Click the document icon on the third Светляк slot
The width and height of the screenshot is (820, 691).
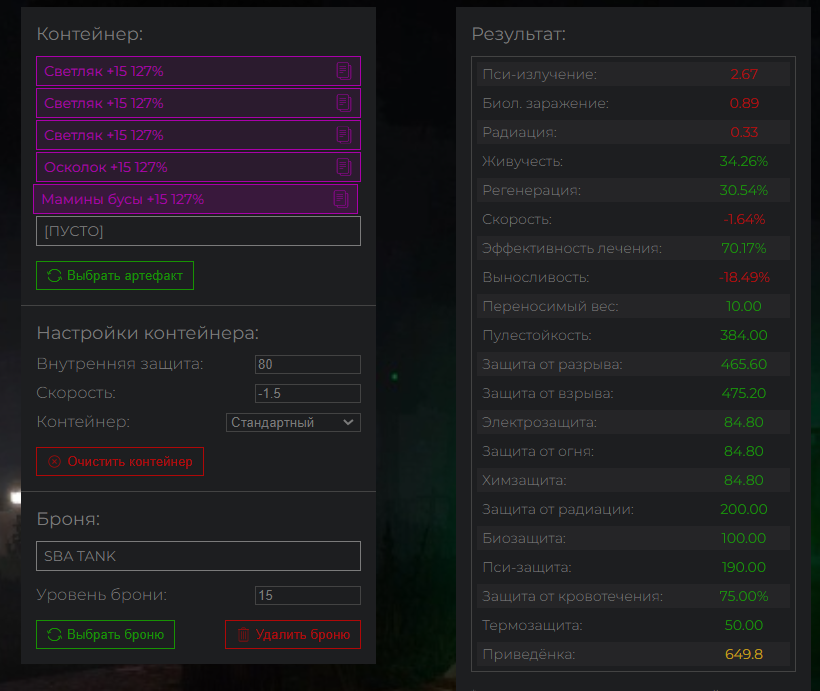[344, 135]
